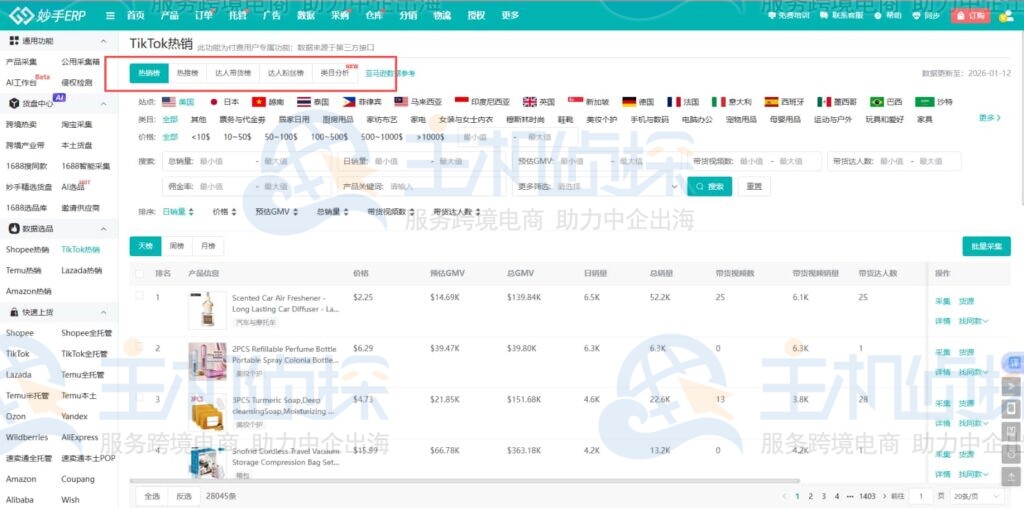
Task: Tick the checkbox for rank 1 product row
Action: coord(138,297)
